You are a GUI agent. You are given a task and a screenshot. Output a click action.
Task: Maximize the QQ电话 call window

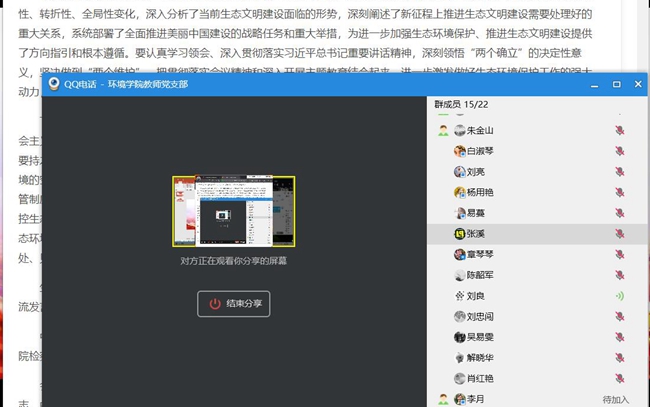[x=617, y=85]
